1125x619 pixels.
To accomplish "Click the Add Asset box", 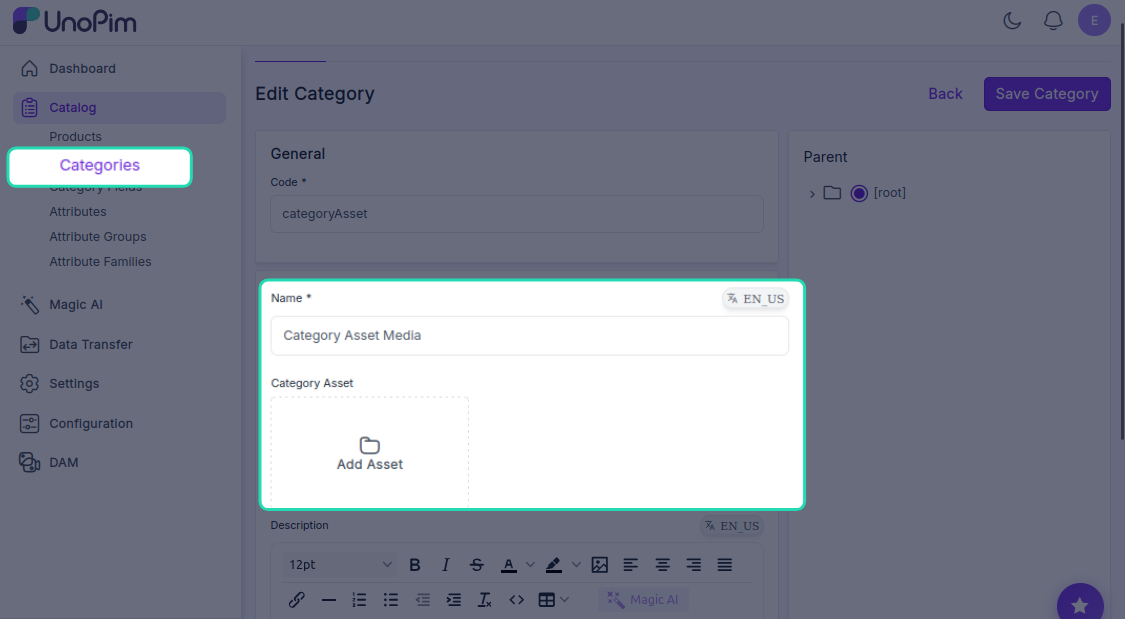I will pyautogui.click(x=369, y=453).
